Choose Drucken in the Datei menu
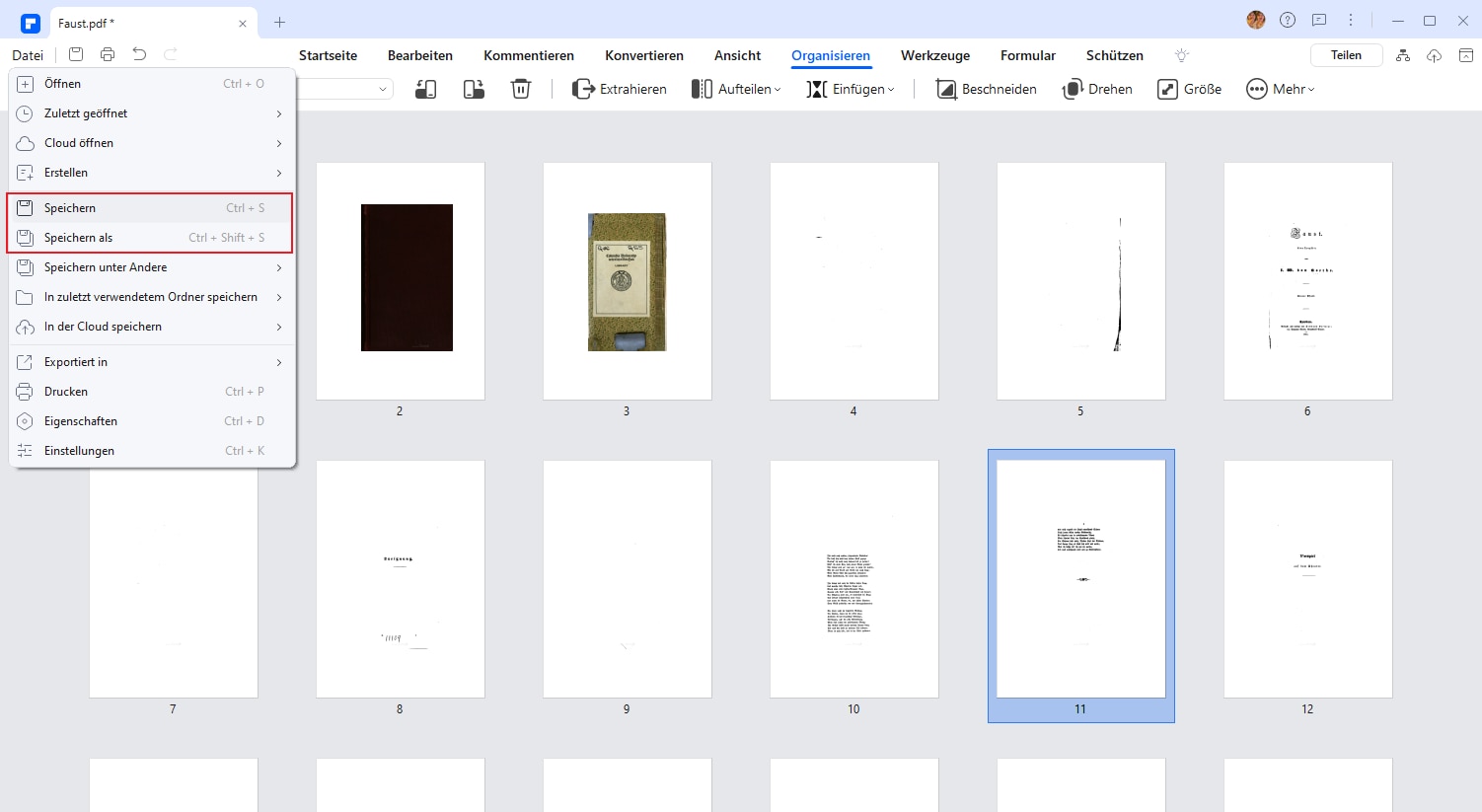 (152, 392)
